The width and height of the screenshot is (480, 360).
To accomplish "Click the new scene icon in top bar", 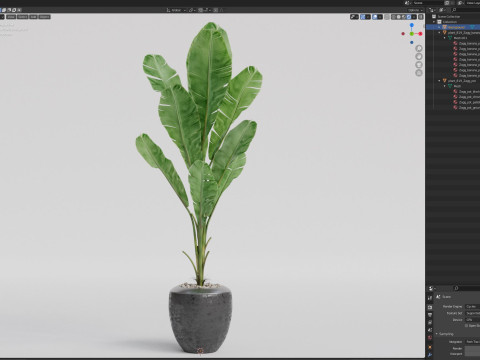I will pos(447,3).
